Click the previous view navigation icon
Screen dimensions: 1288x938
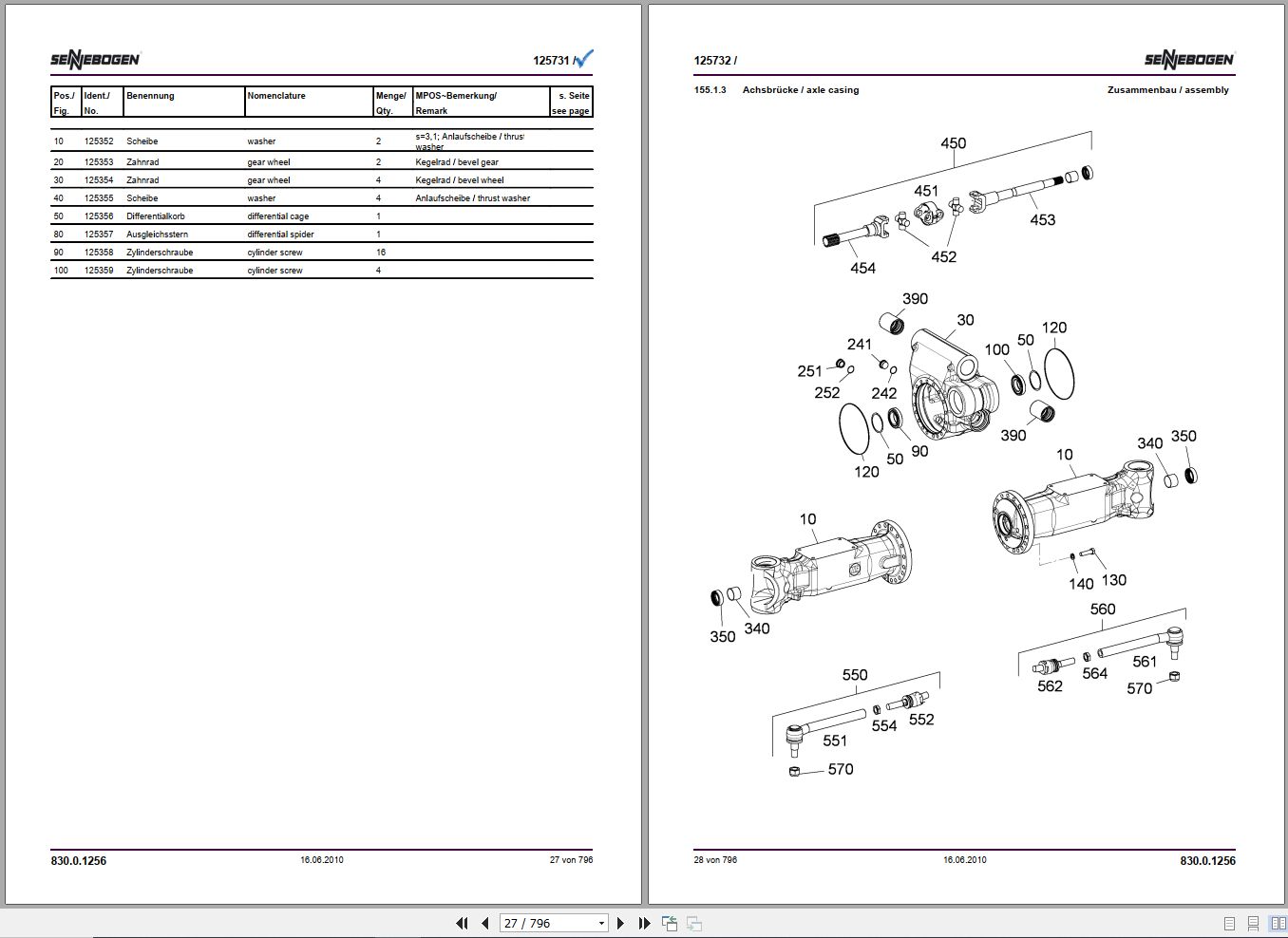click(670, 923)
